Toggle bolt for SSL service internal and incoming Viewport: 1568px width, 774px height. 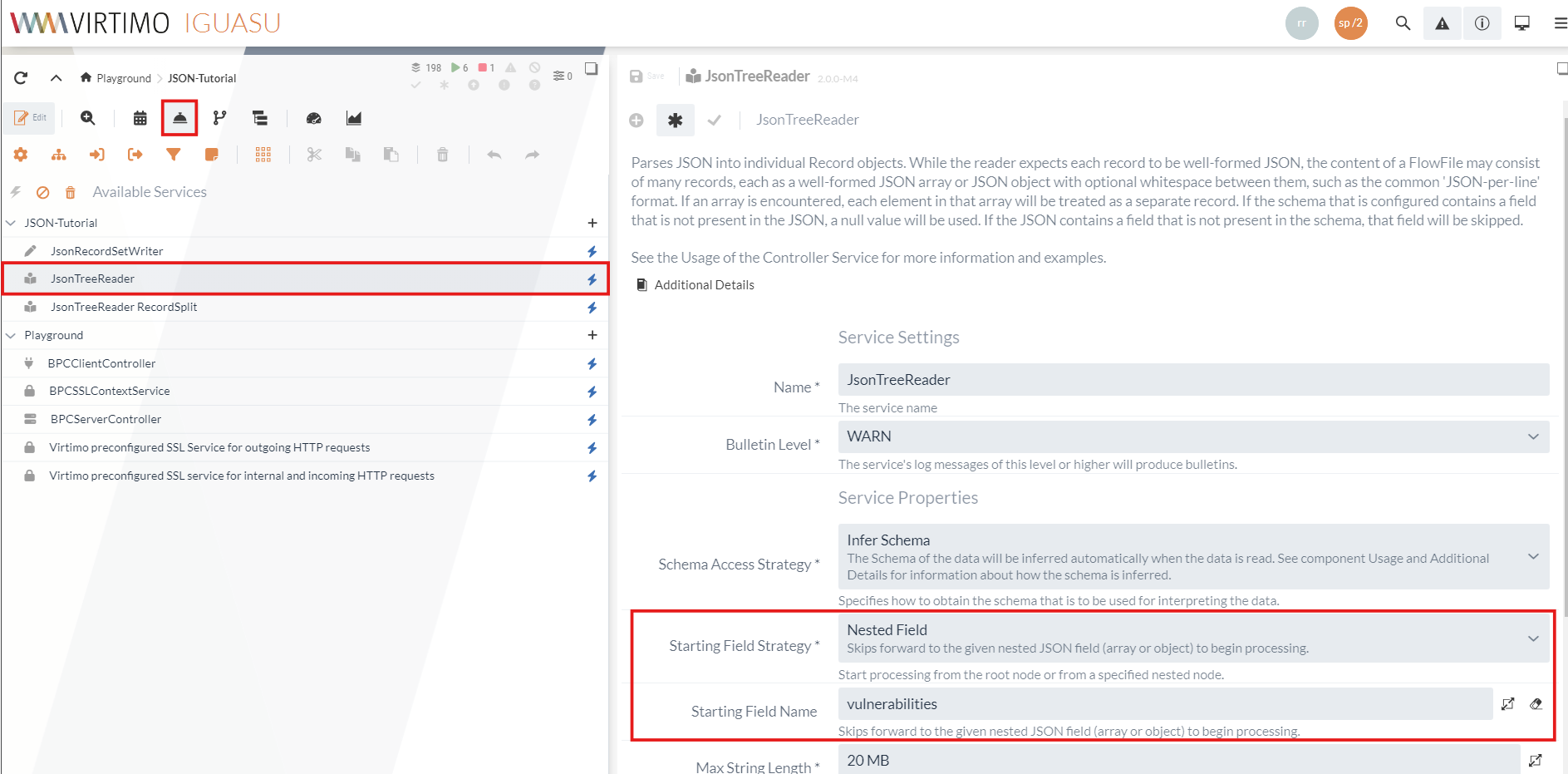click(592, 476)
